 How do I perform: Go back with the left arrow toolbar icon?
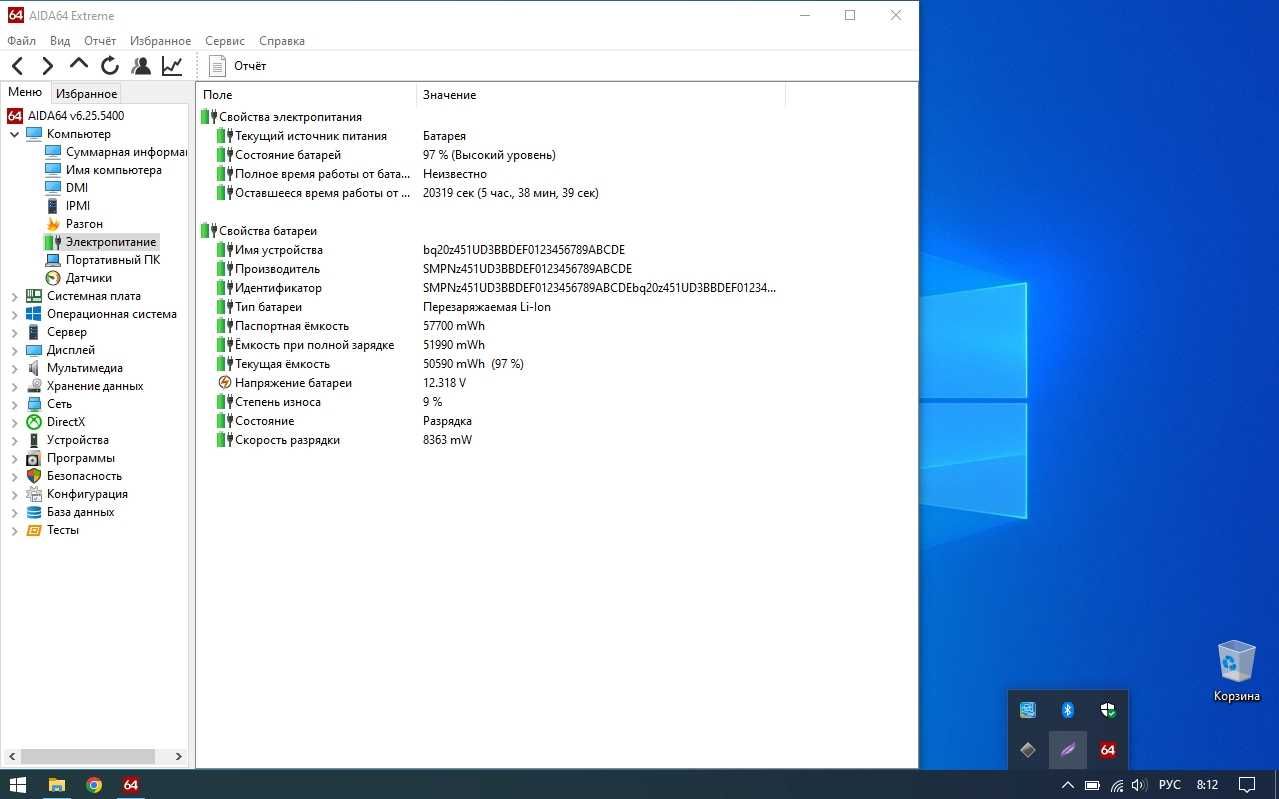(x=18, y=66)
